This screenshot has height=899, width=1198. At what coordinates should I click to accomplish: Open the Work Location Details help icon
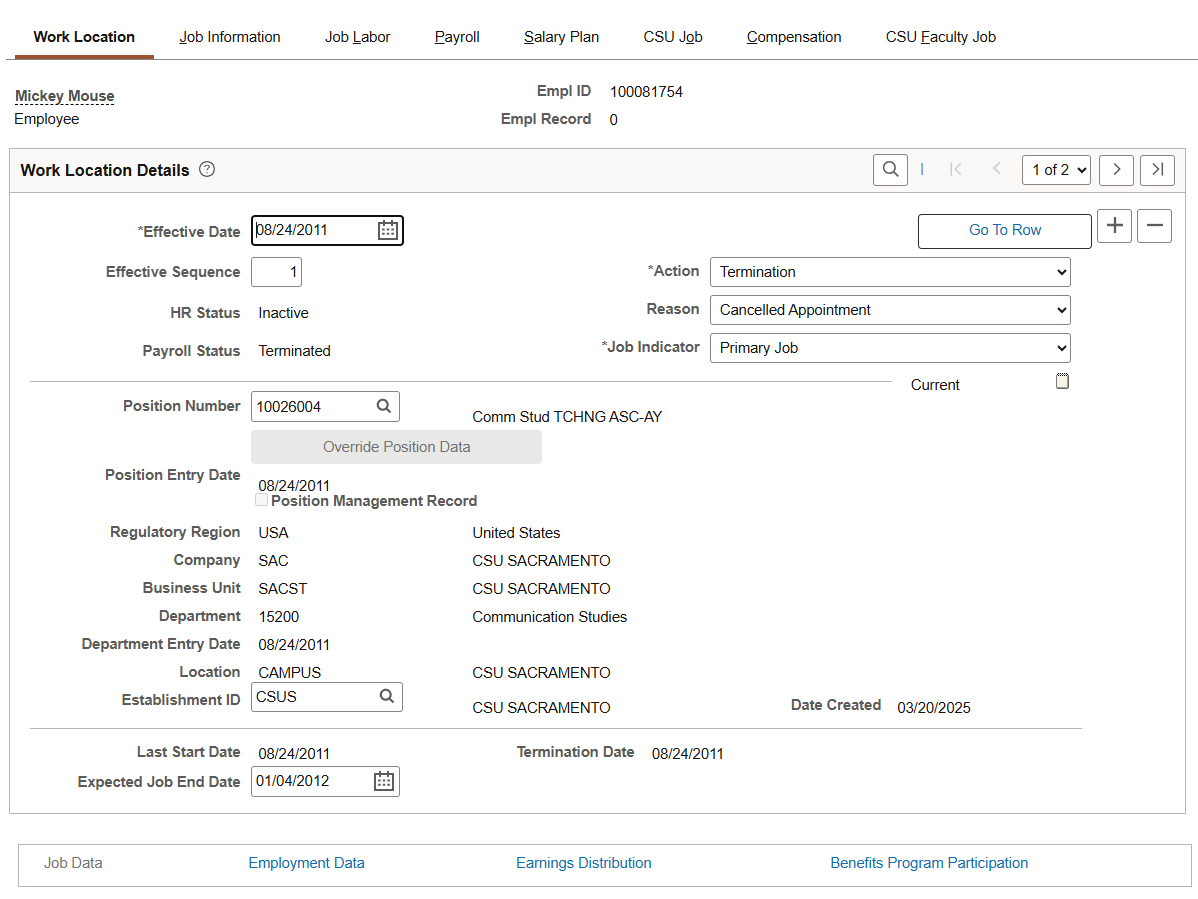pos(207,170)
